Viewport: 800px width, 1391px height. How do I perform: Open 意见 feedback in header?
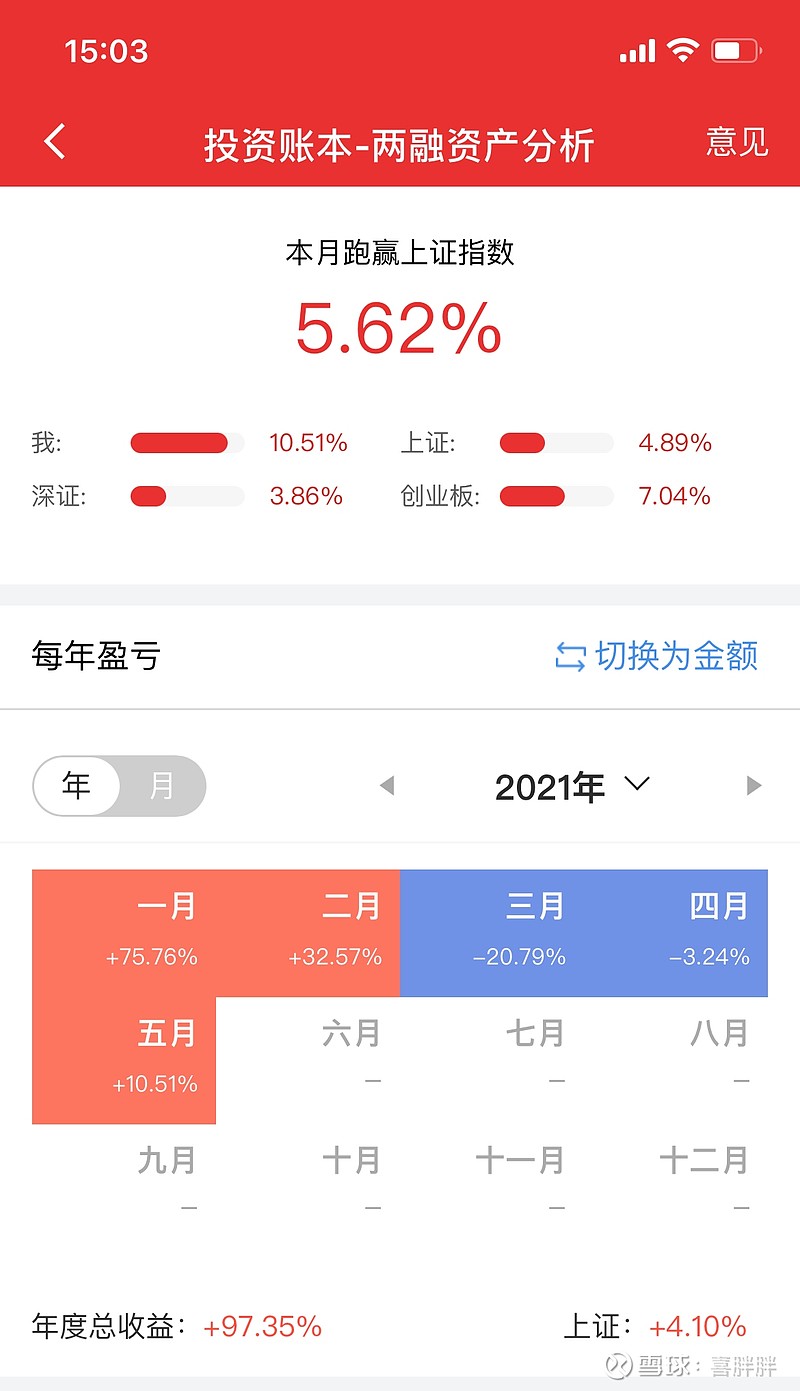point(737,142)
